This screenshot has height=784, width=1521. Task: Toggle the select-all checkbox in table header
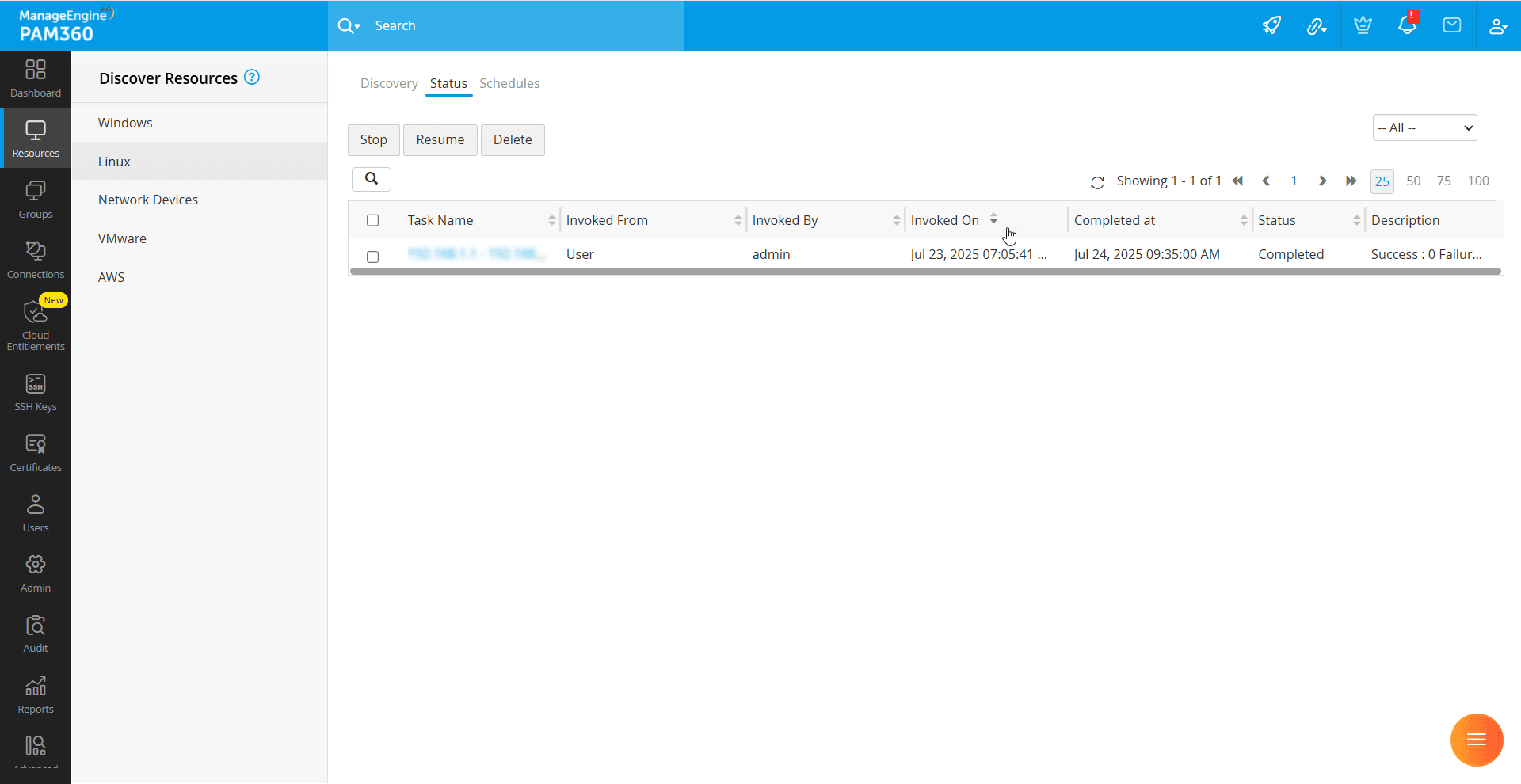click(373, 221)
